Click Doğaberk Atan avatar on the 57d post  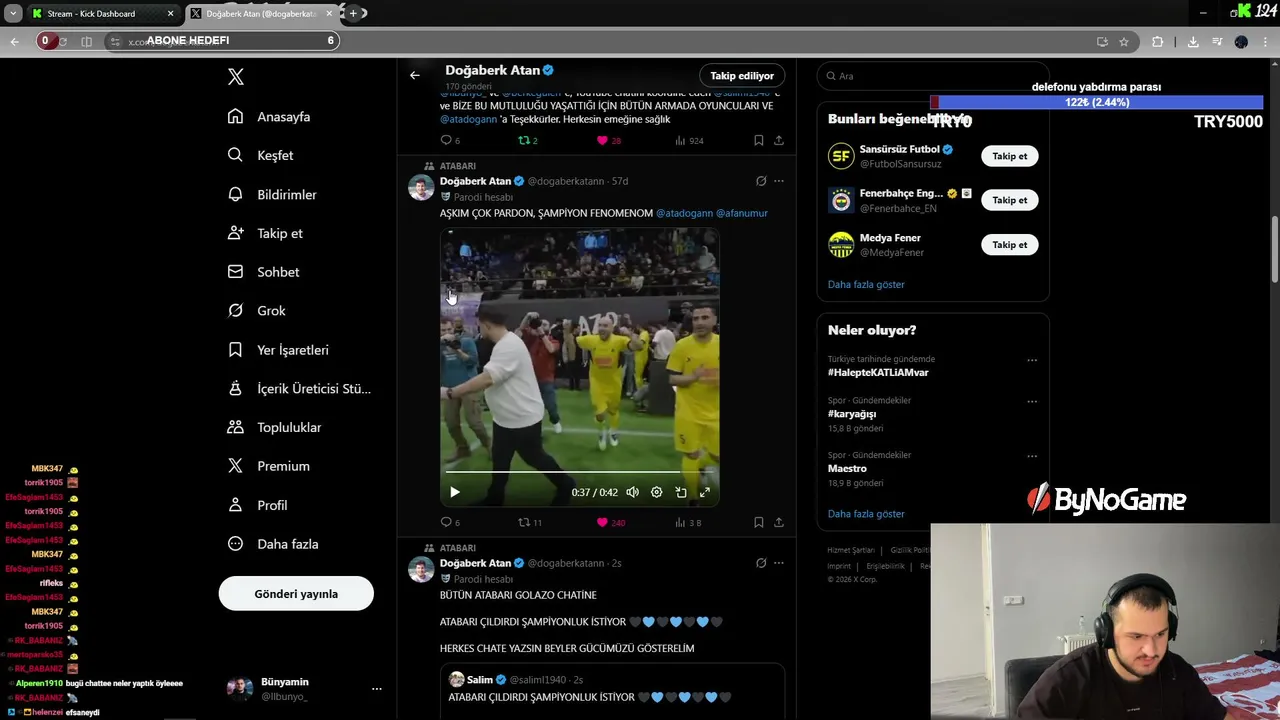tap(421, 187)
